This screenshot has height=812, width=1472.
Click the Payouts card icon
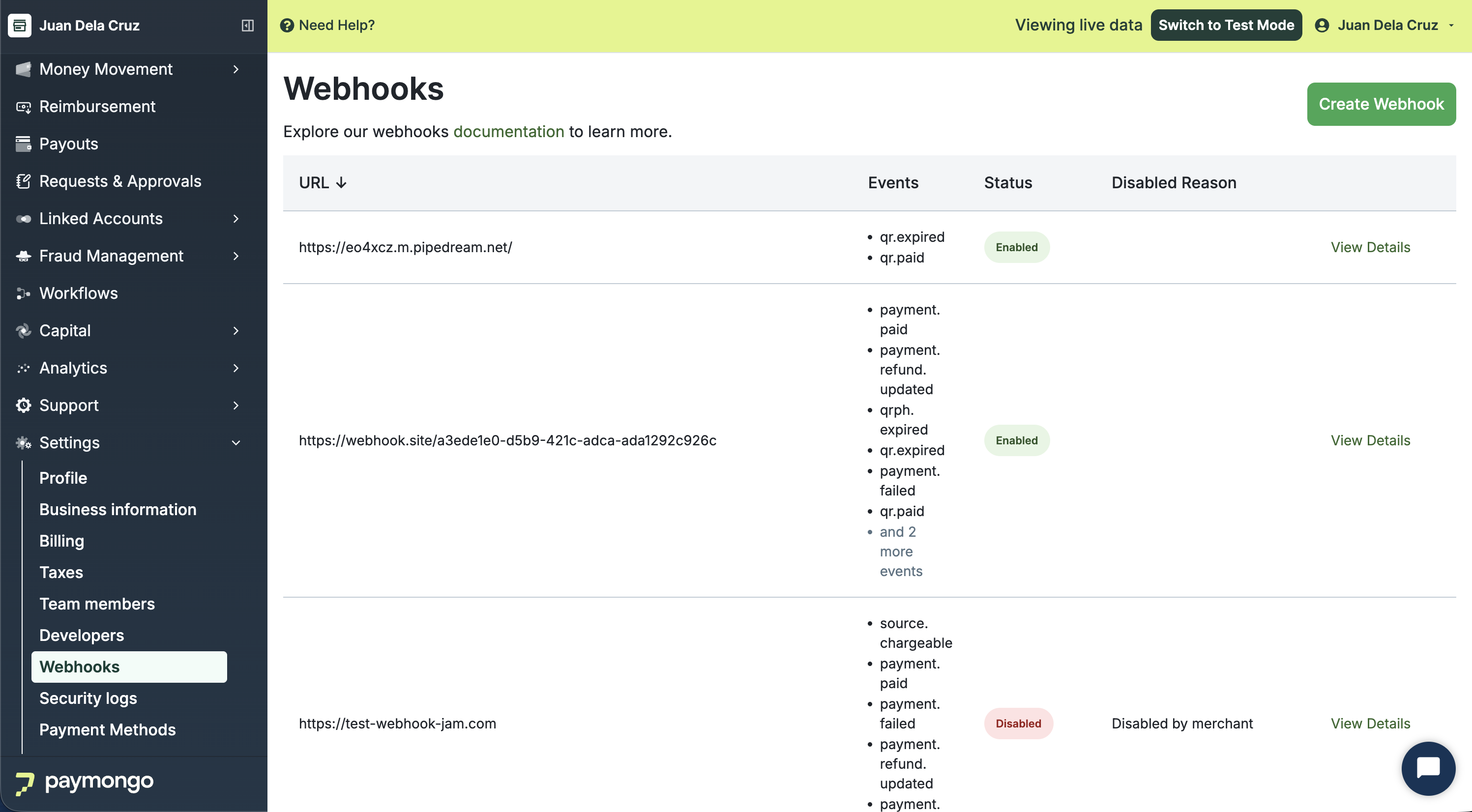pos(24,144)
